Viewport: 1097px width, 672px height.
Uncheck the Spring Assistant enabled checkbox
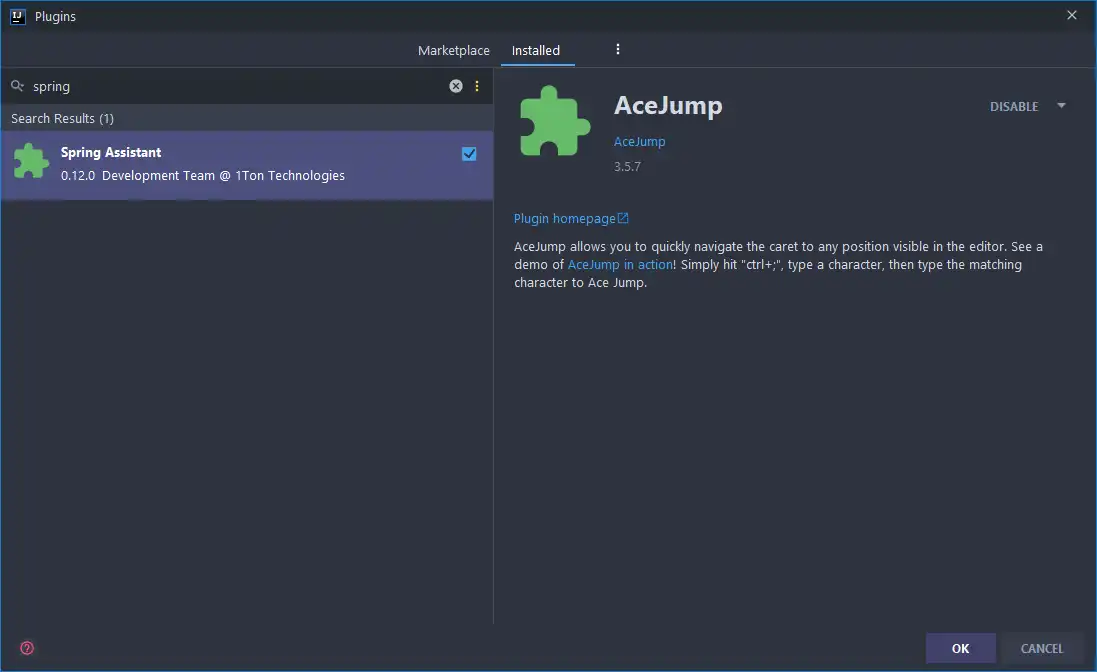pyautogui.click(x=469, y=154)
